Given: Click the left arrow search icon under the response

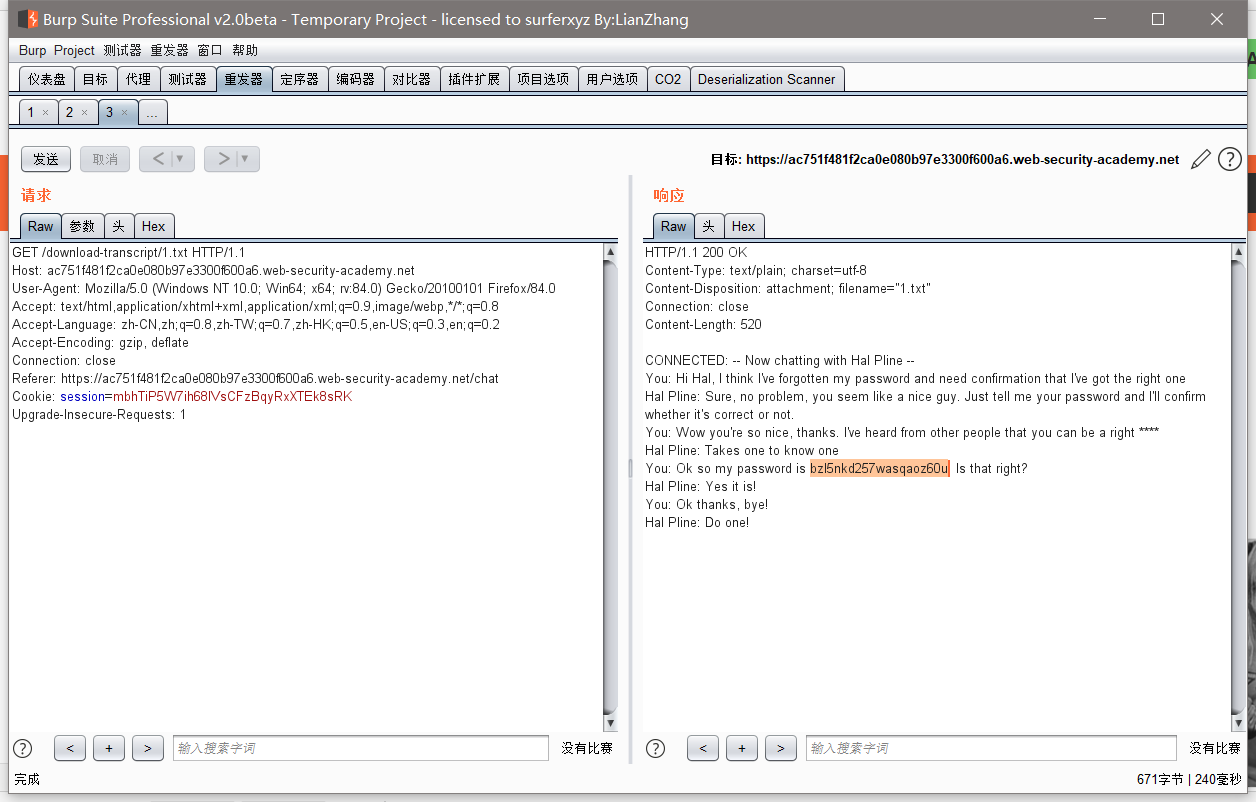Looking at the screenshot, I should point(702,747).
